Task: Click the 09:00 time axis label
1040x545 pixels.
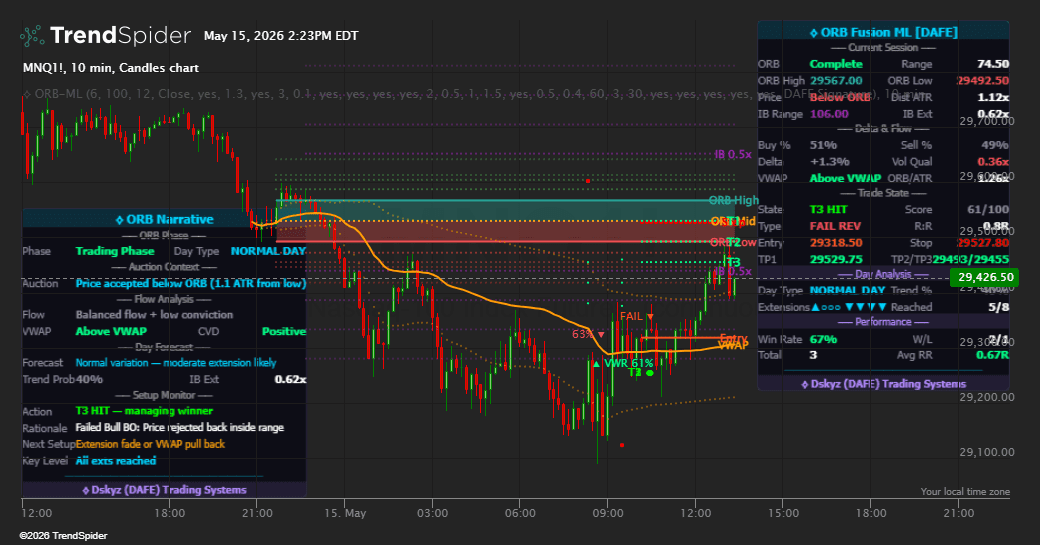Action: pyautogui.click(x=608, y=513)
